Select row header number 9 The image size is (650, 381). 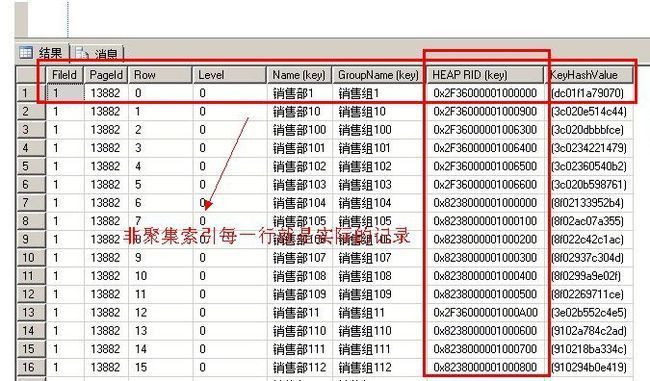[x=31, y=239]
